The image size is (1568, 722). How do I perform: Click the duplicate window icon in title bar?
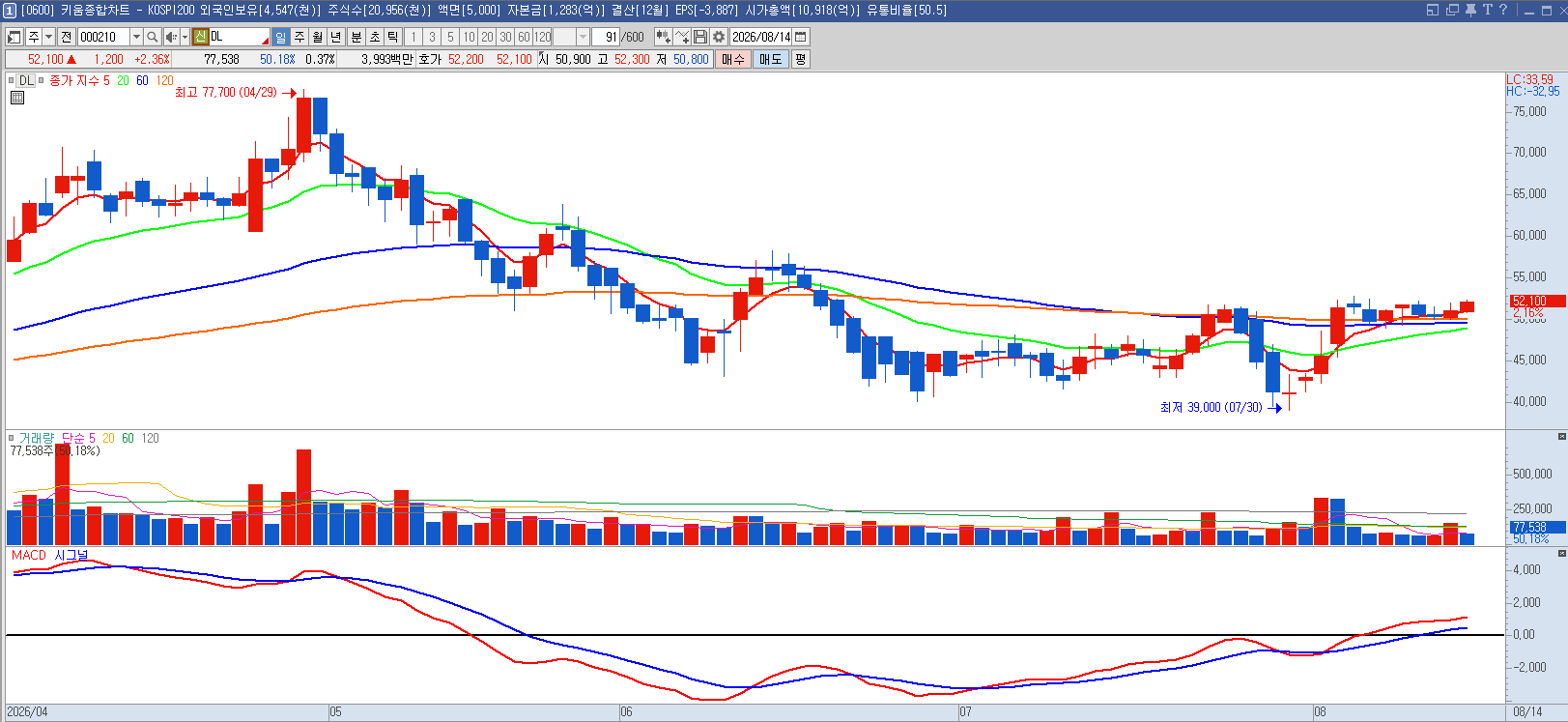[x=1452, y=10]
